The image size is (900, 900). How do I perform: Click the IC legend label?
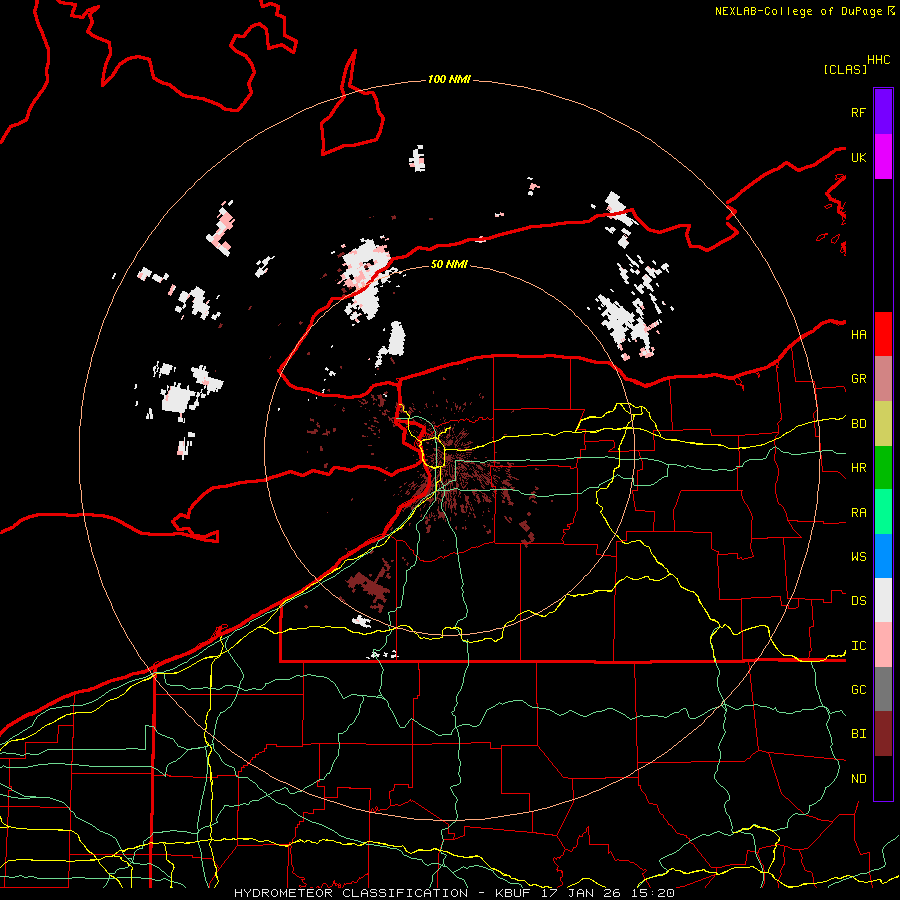click(x=858, y=646)
